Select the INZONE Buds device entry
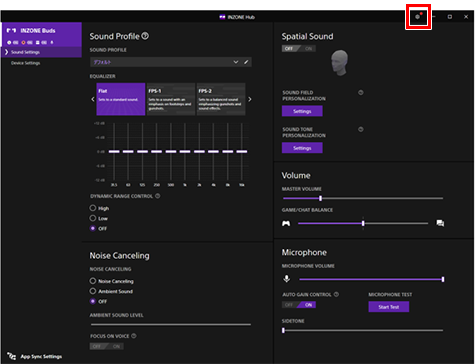Screen dimensions: 475x364 coord(42,35)
